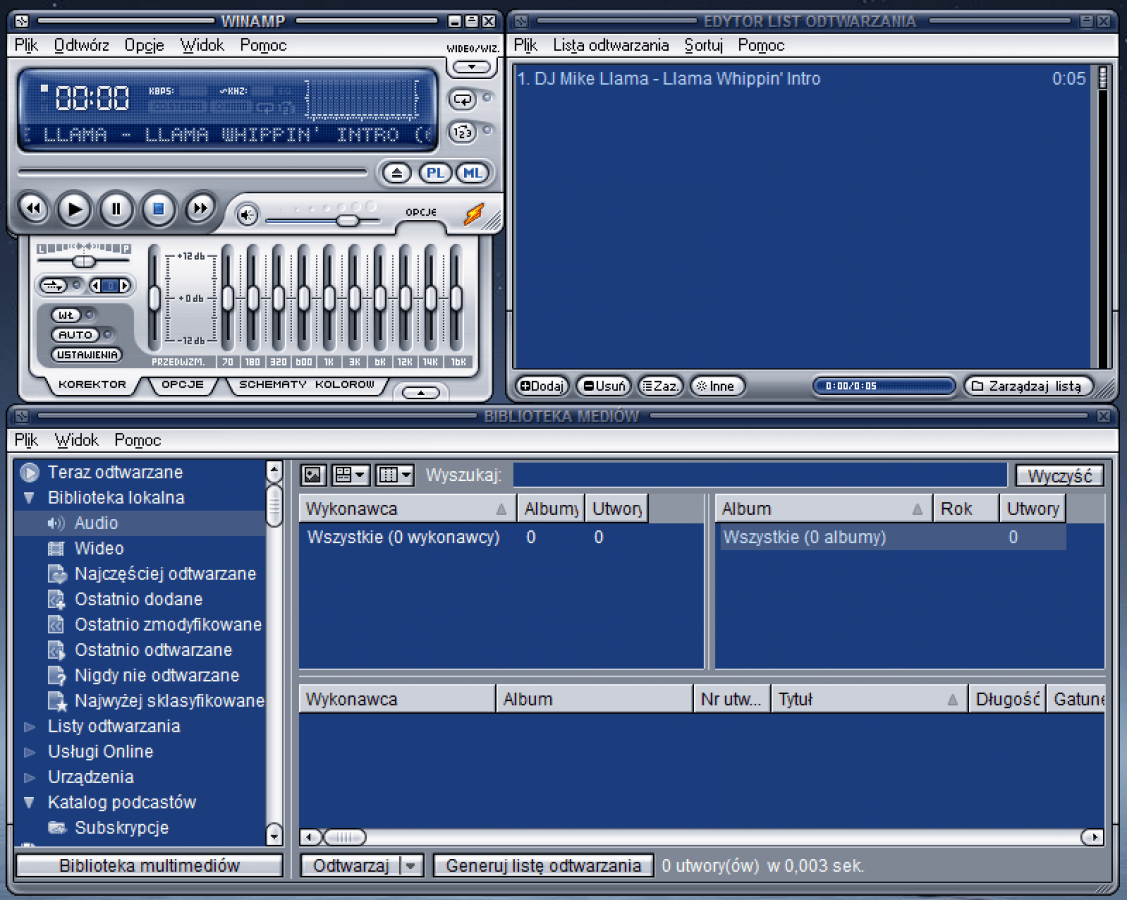Click the Najczęściej odtwarzane smart view icon
Viewport: 1127px width, 900px height.
(x=56, y=574)
